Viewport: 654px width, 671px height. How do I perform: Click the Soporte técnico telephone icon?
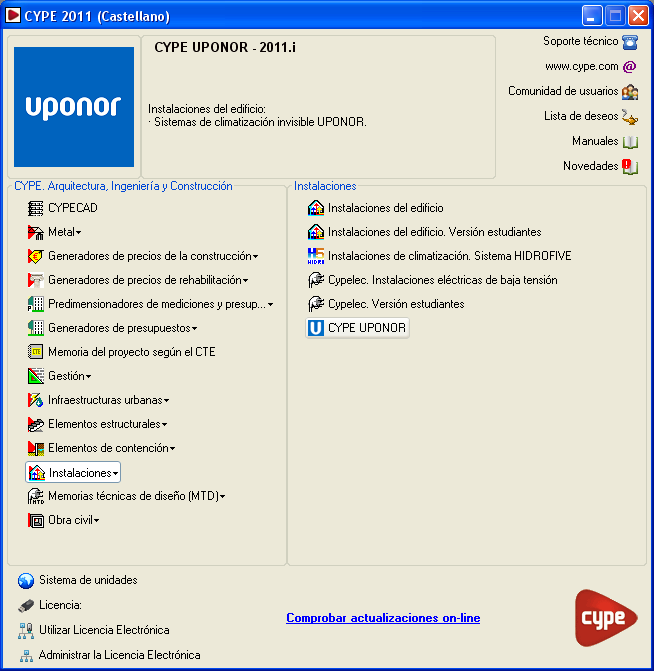(630, 42)
